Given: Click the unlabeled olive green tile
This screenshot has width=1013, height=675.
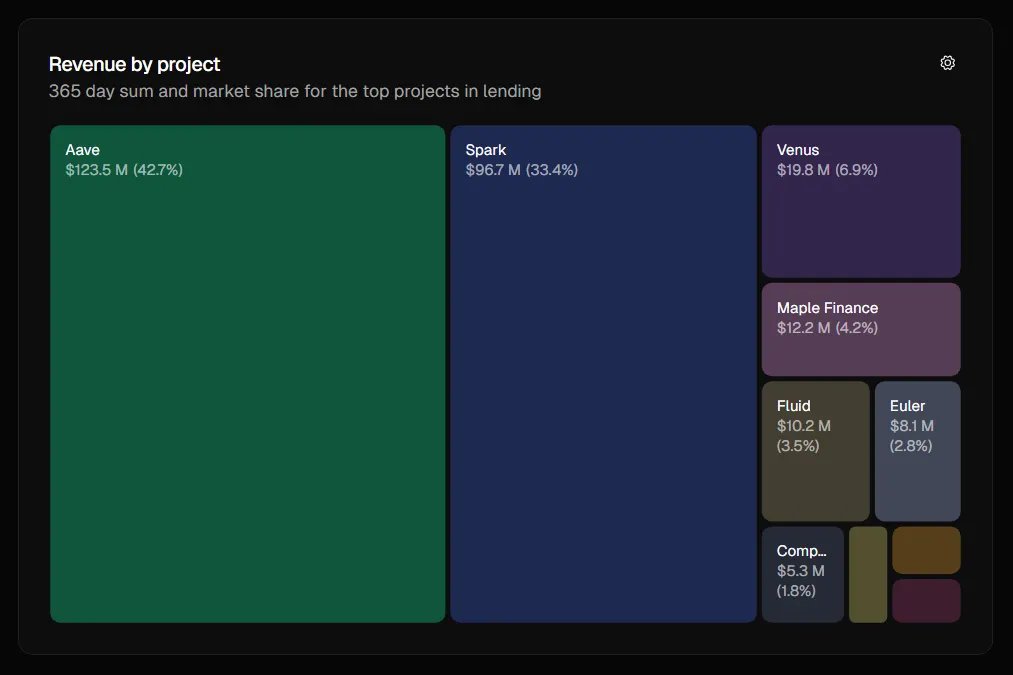Looking at the screenshot, I should pos(867,575).
